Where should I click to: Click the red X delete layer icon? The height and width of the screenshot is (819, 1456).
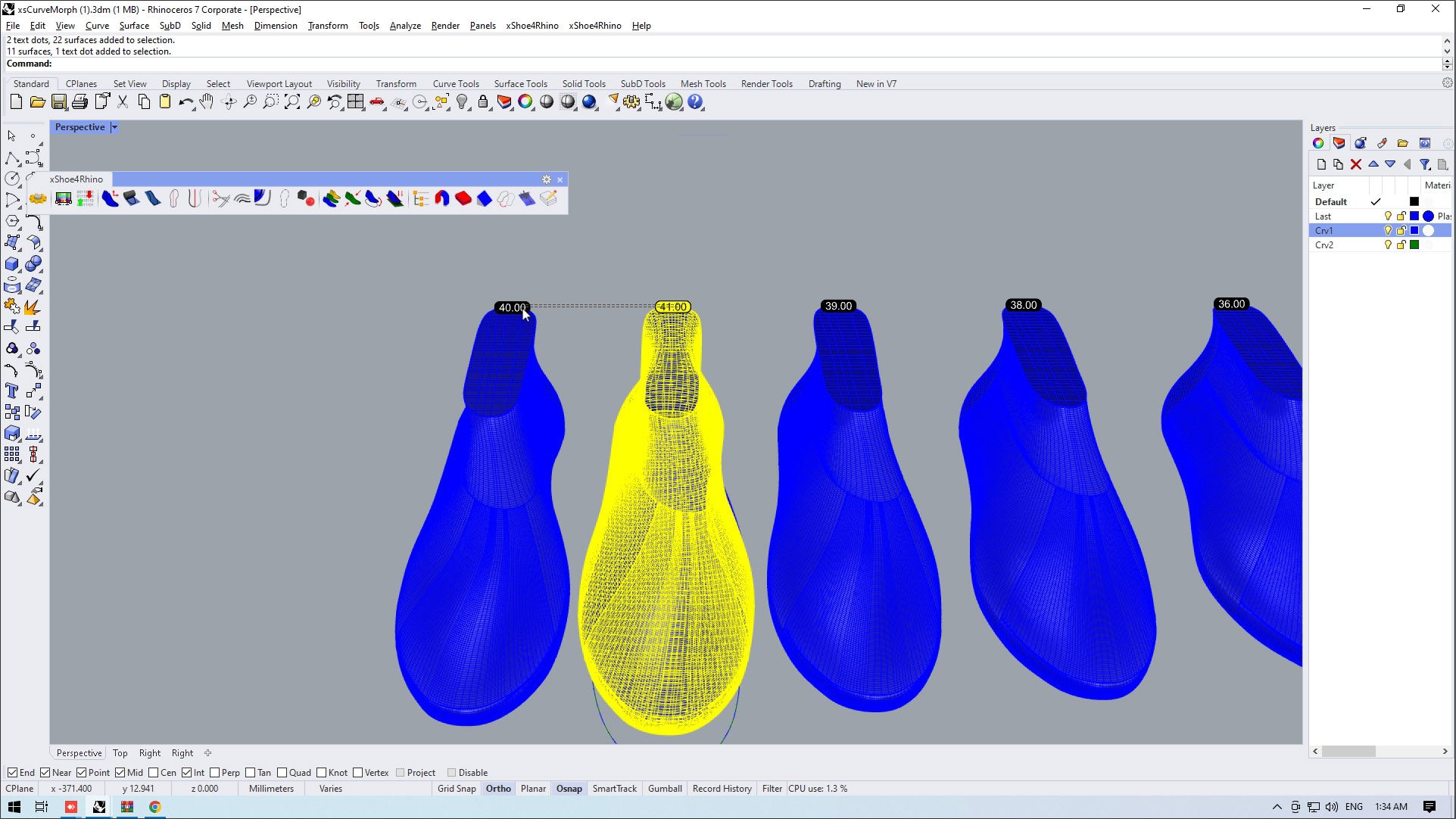click(x=1356, y=164)
